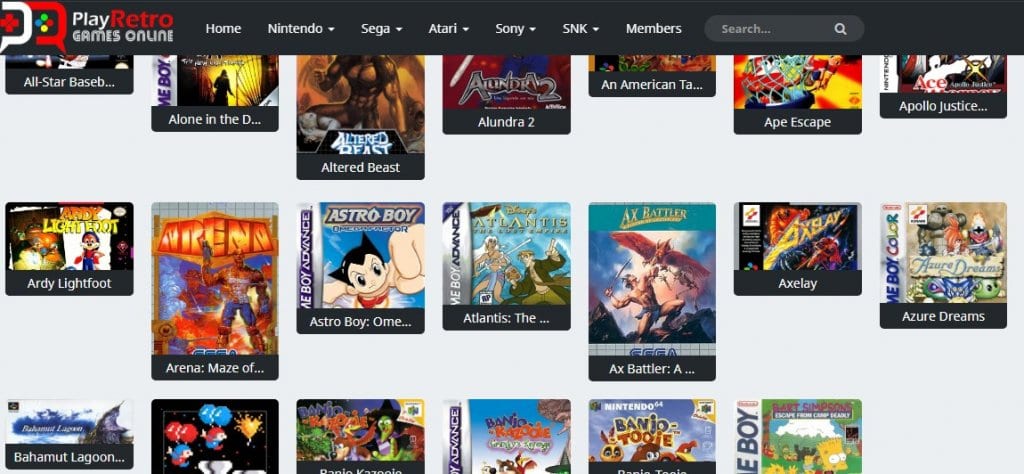The image size is (1024, 474).
Task: Open the Members menu item
Action: (654, 29)
